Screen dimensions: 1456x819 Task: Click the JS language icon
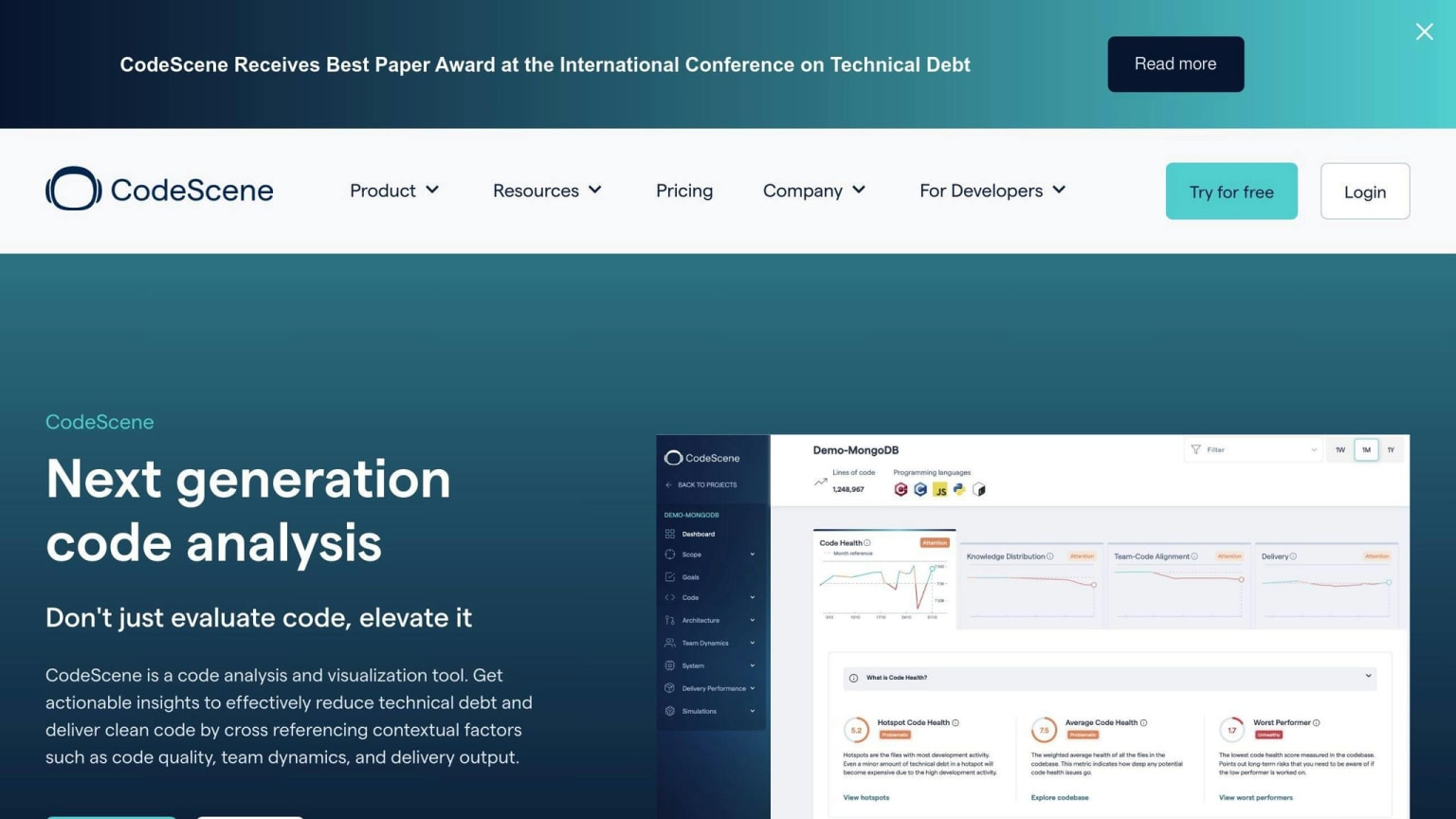click(x=940, y=490)
